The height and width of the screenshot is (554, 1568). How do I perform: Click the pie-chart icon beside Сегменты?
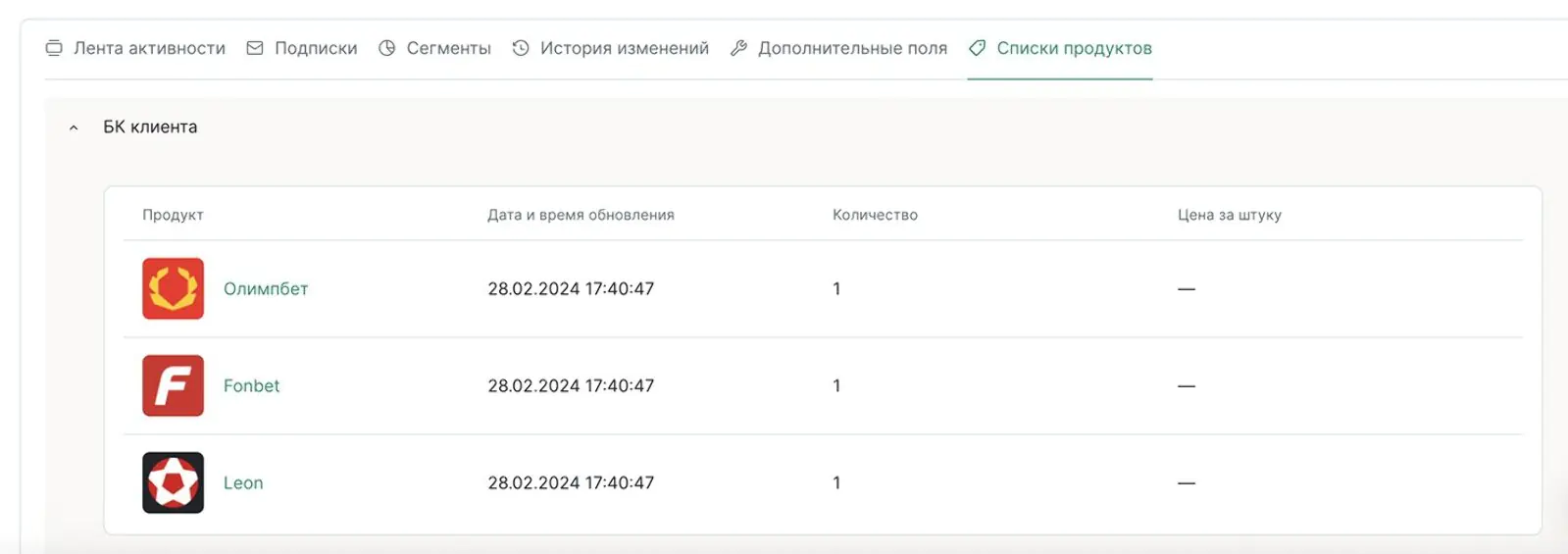(387, 48)
